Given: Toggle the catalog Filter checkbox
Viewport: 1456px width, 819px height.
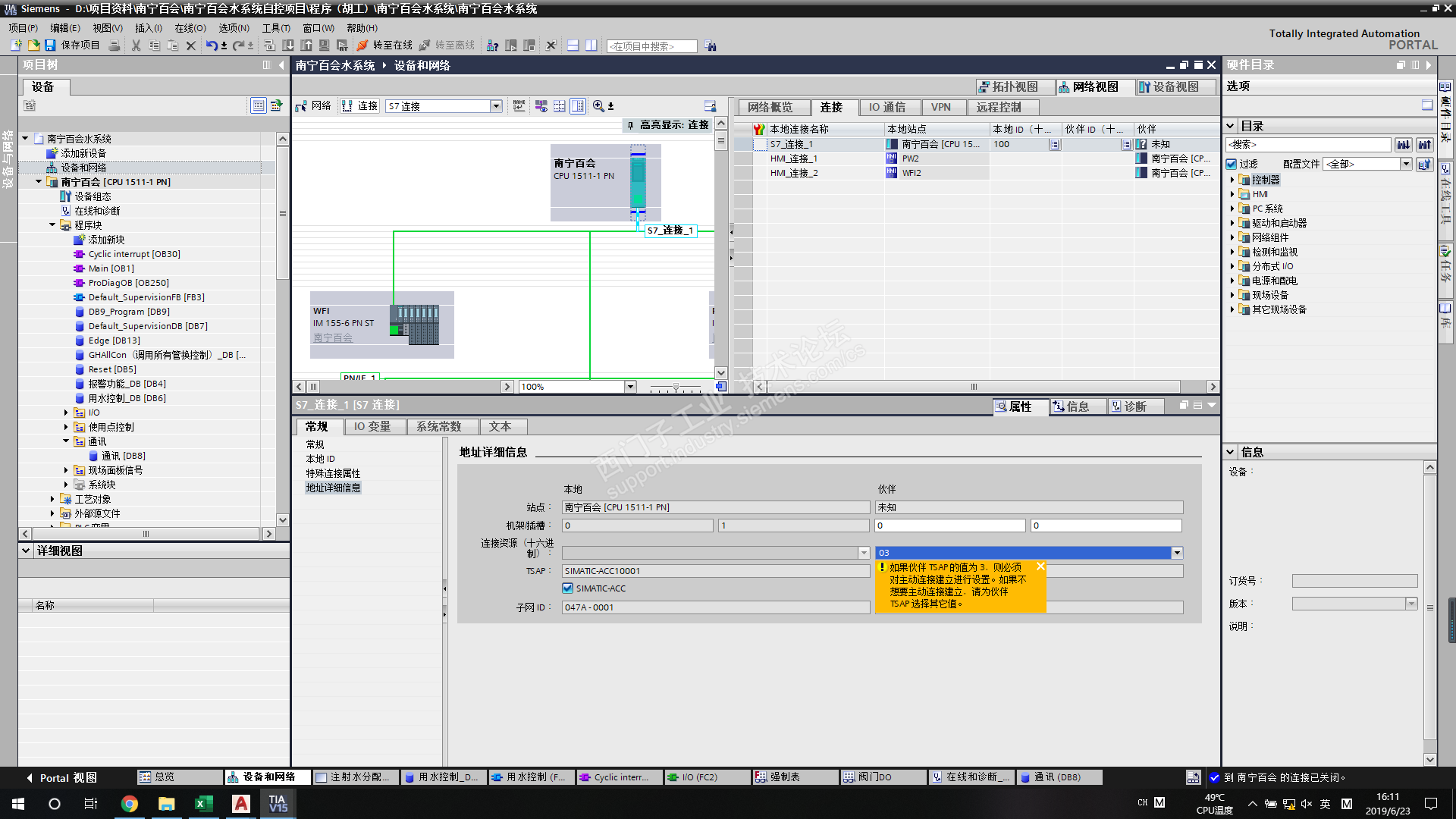Looking at the screenshot, I should (1232, 164).
